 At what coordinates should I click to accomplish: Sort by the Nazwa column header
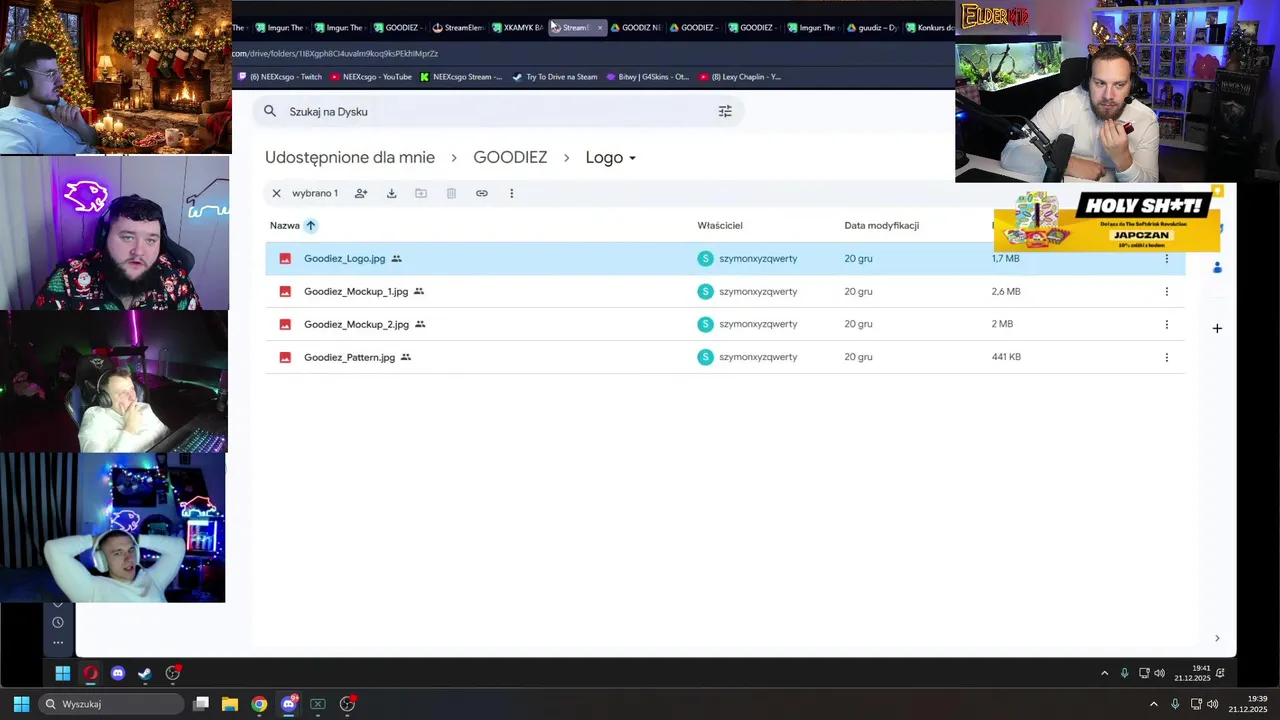(x=285, y=225)
